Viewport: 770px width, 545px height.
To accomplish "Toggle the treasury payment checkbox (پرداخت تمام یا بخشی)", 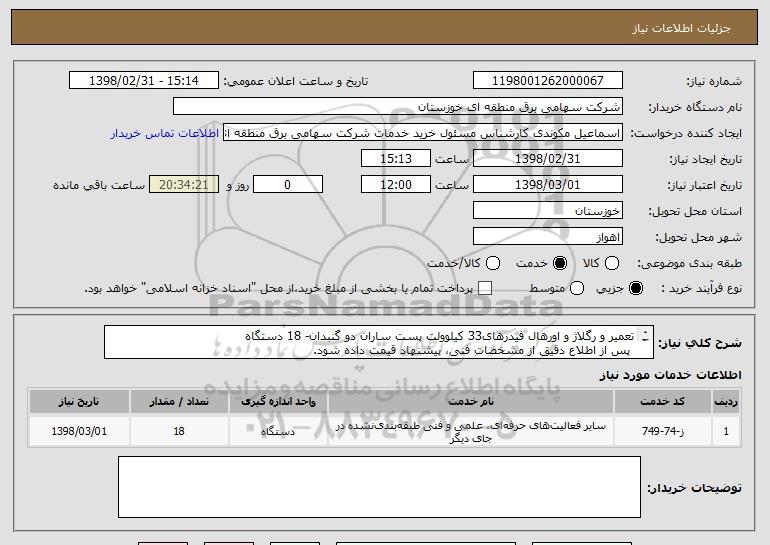I will click(x=487, y=289).
